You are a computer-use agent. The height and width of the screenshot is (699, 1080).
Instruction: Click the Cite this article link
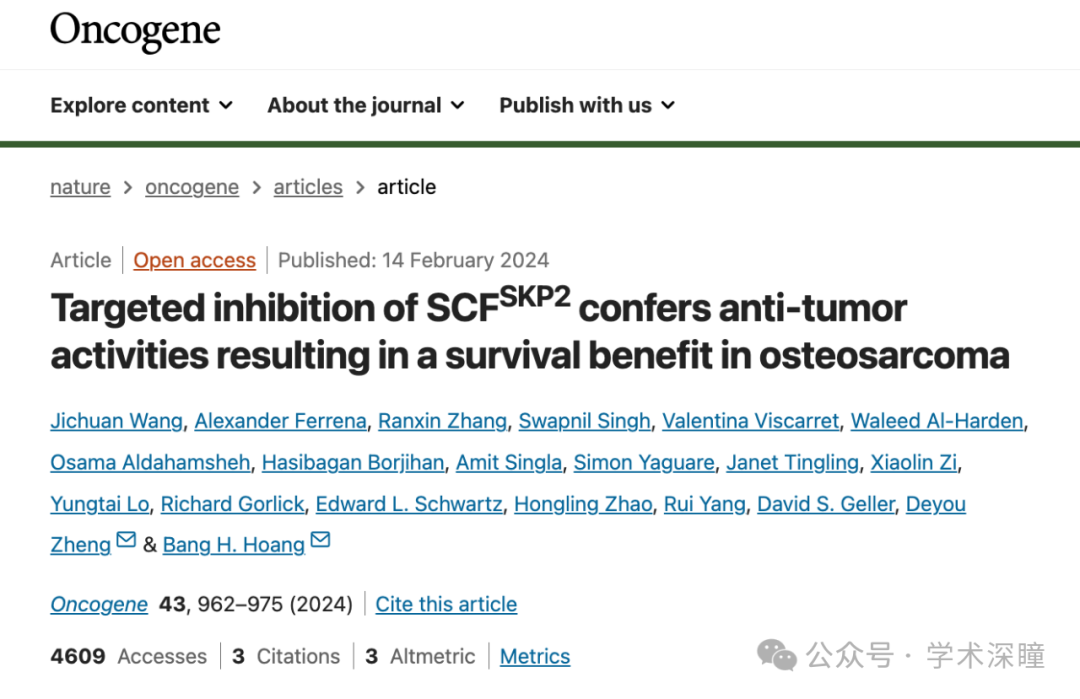(x=446, y=604)
